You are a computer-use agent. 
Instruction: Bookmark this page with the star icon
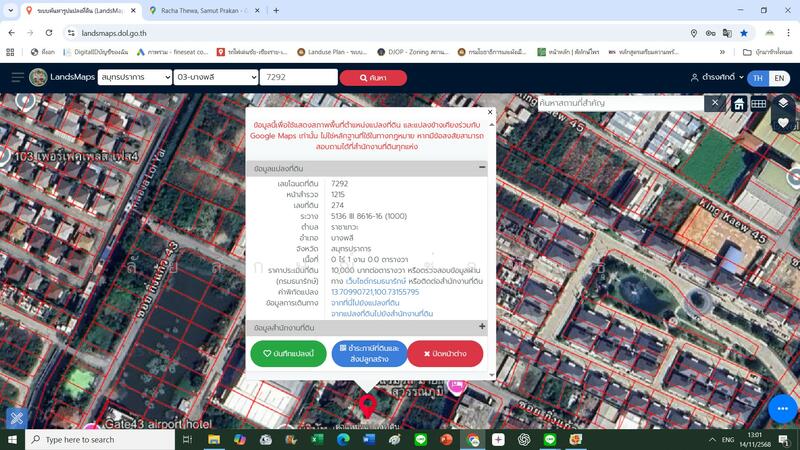[x=744, y=33]
